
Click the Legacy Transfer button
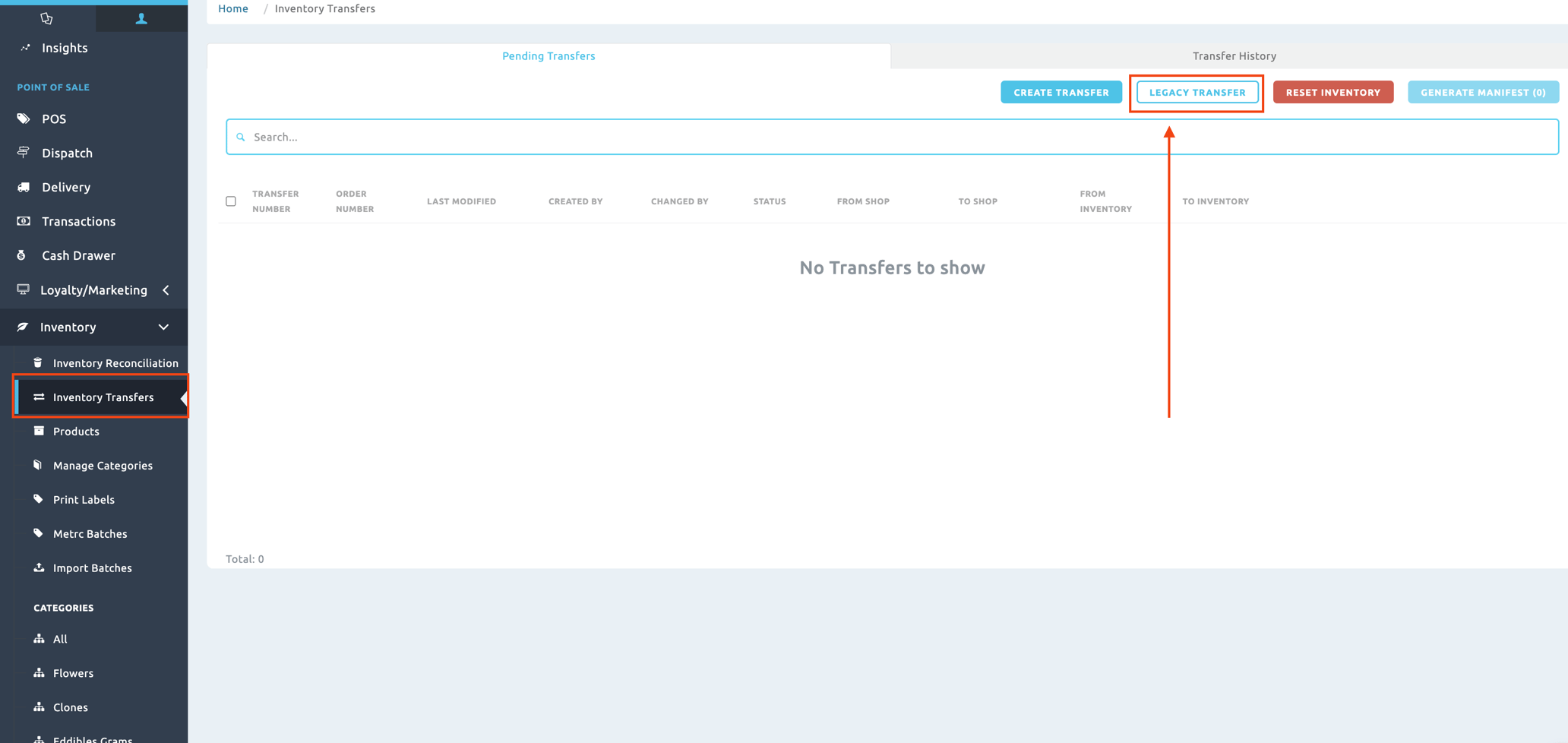click(1196, 92)
